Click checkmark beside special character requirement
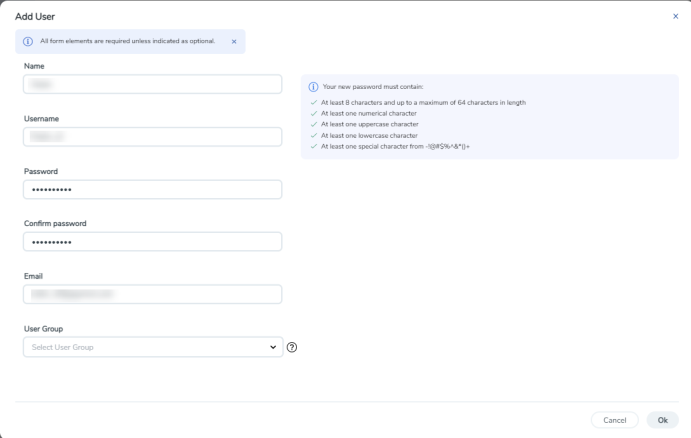The height and width of the screenshot is (438, 691). [x=313, y=146]
